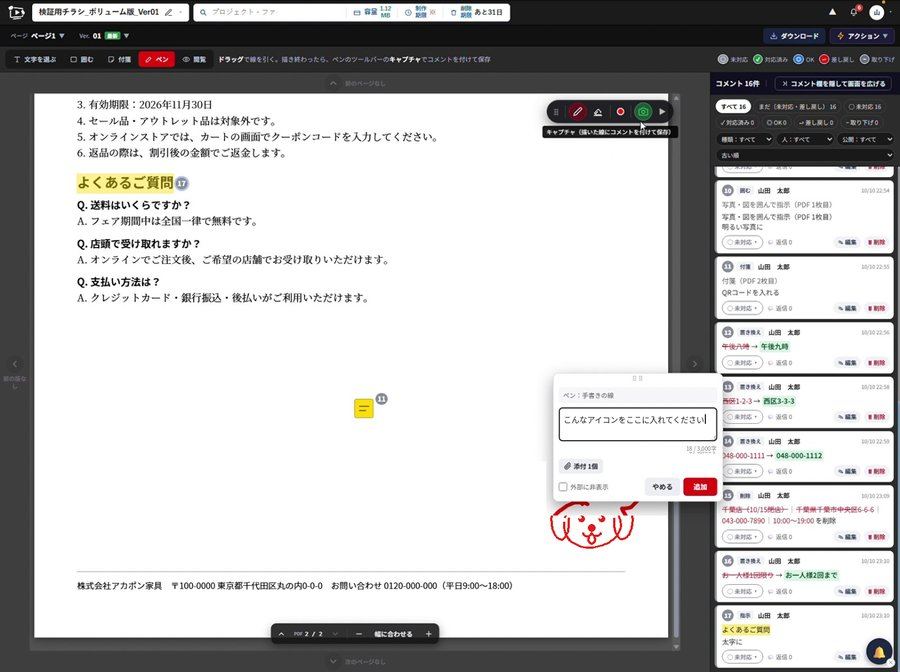900x672 pixels.
Task: Click the ダウンロード button
Action: tap(794, 36)
